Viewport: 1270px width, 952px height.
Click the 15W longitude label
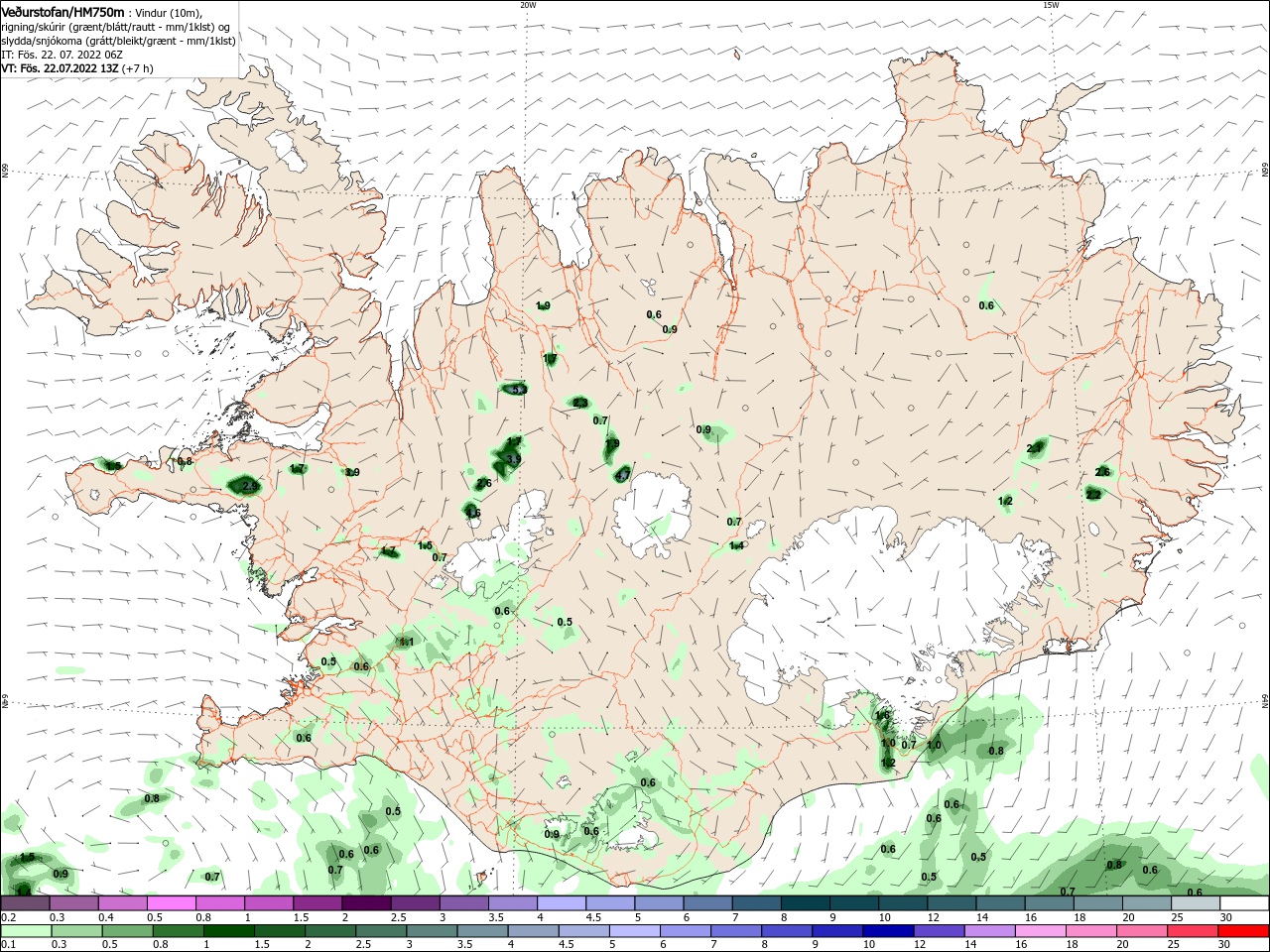tap(1051, 5)
